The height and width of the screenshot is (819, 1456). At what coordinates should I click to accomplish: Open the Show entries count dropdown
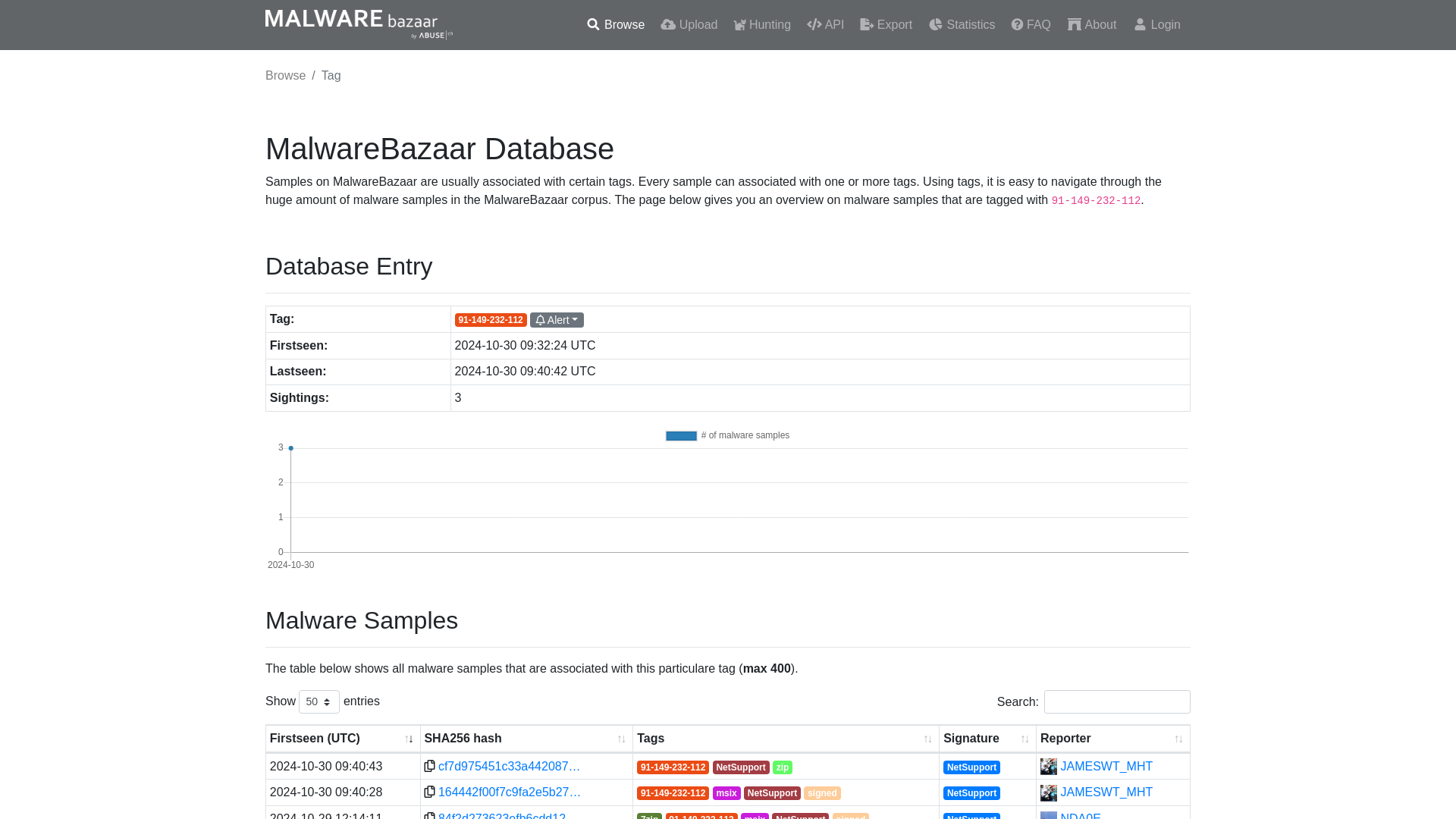318,701
